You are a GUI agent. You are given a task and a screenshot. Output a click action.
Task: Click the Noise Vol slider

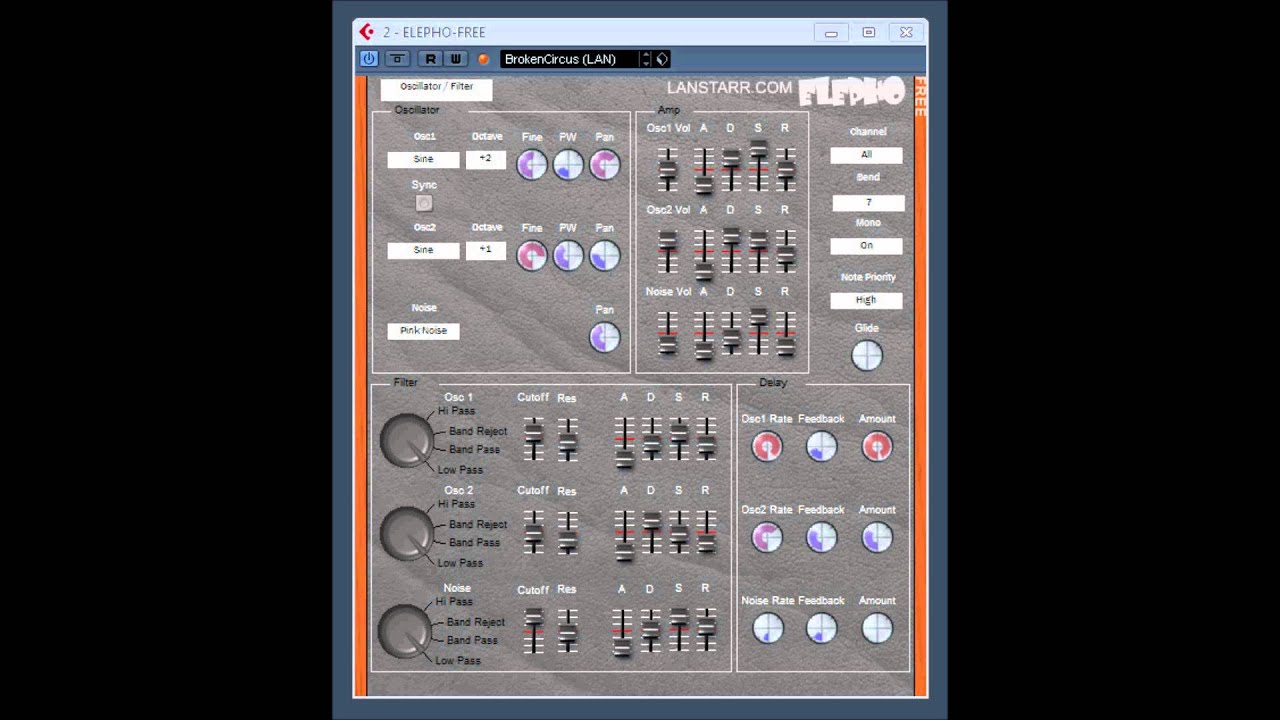(667, 333)
